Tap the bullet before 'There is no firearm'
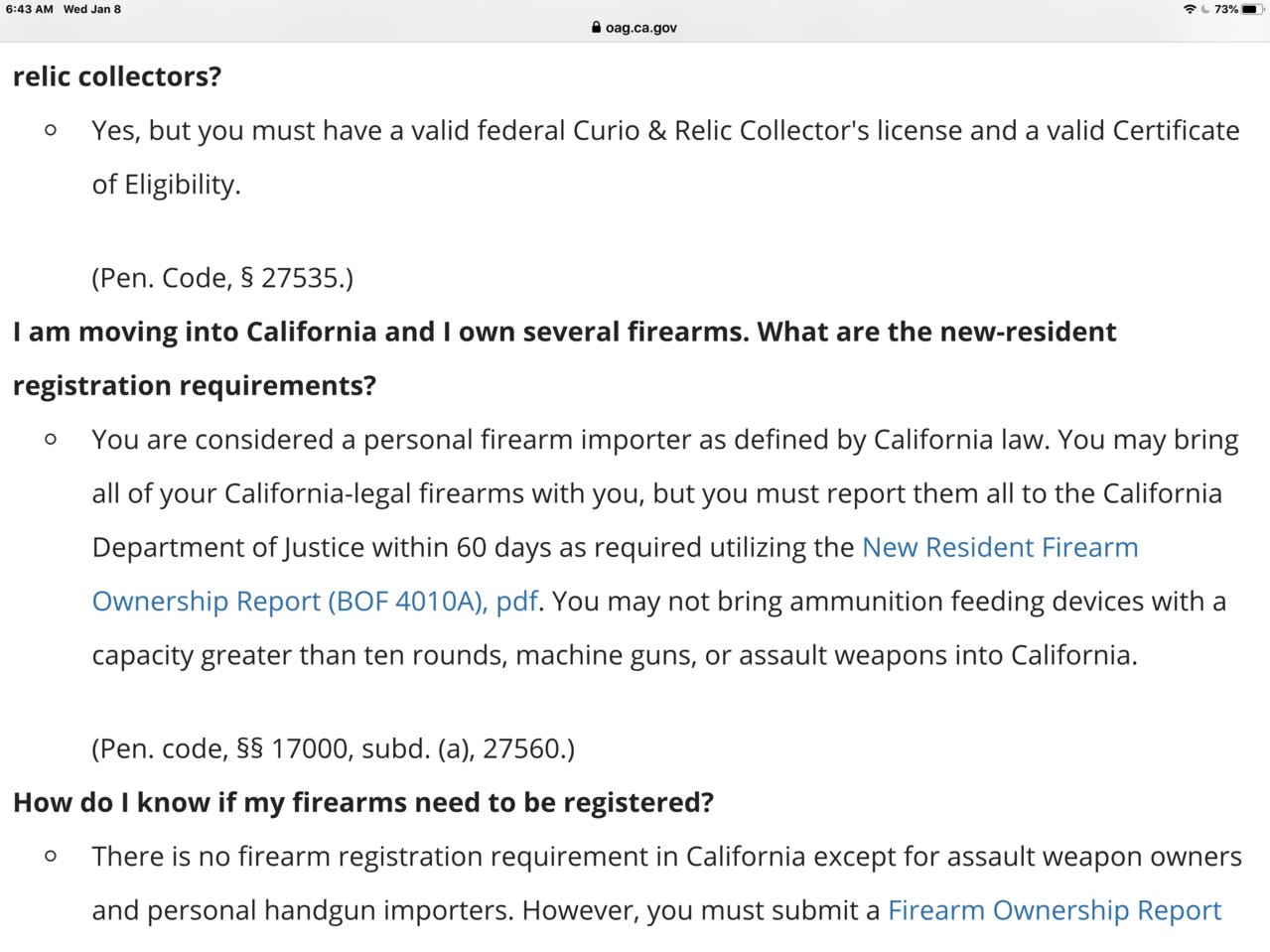The height and width of the screenshot is (952, 1270). click(51, 856)
